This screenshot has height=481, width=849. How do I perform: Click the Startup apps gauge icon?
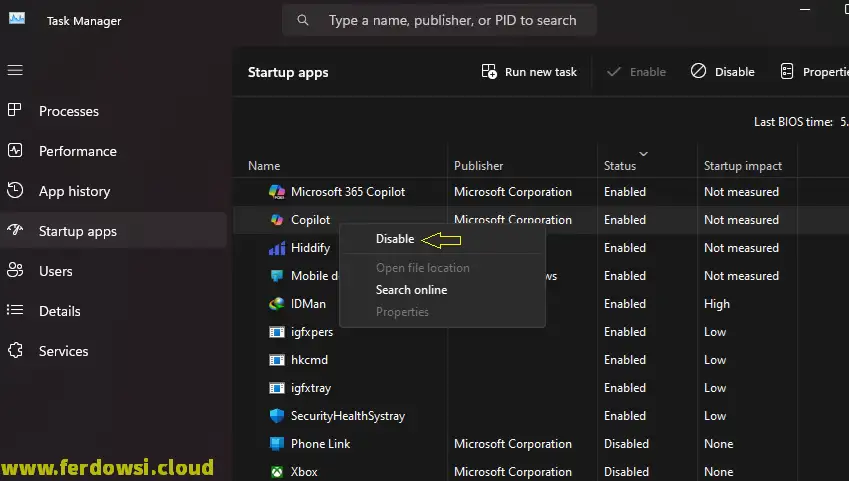[15, 230]
